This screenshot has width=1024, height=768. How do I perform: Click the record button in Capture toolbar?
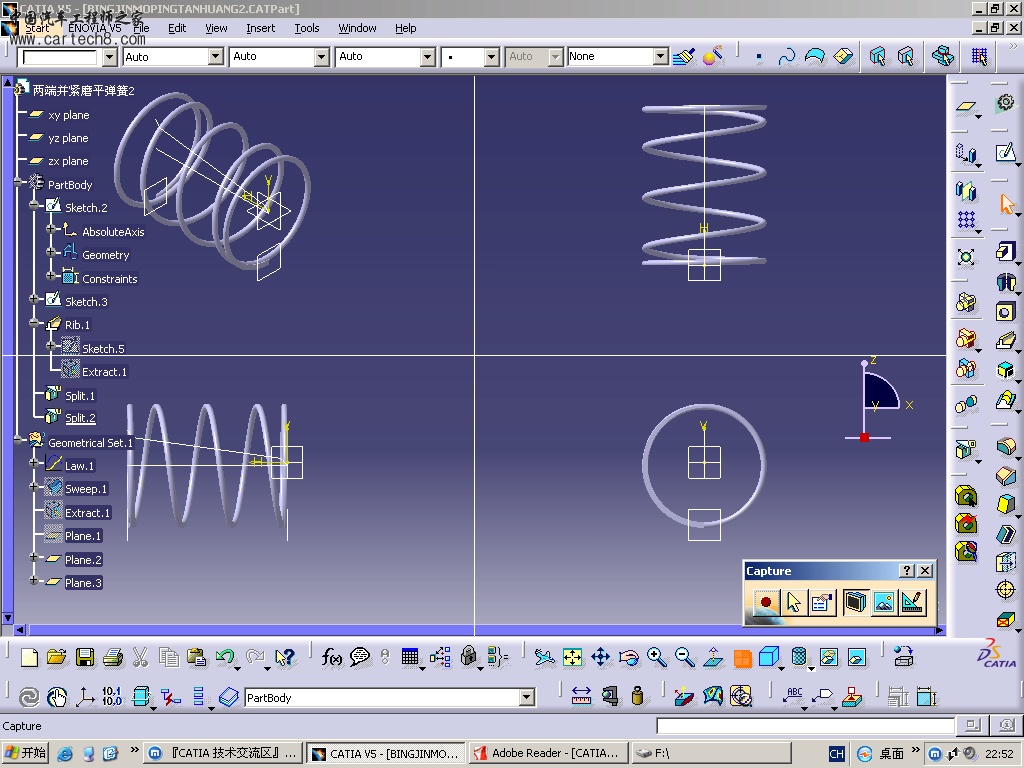[765, 601]
